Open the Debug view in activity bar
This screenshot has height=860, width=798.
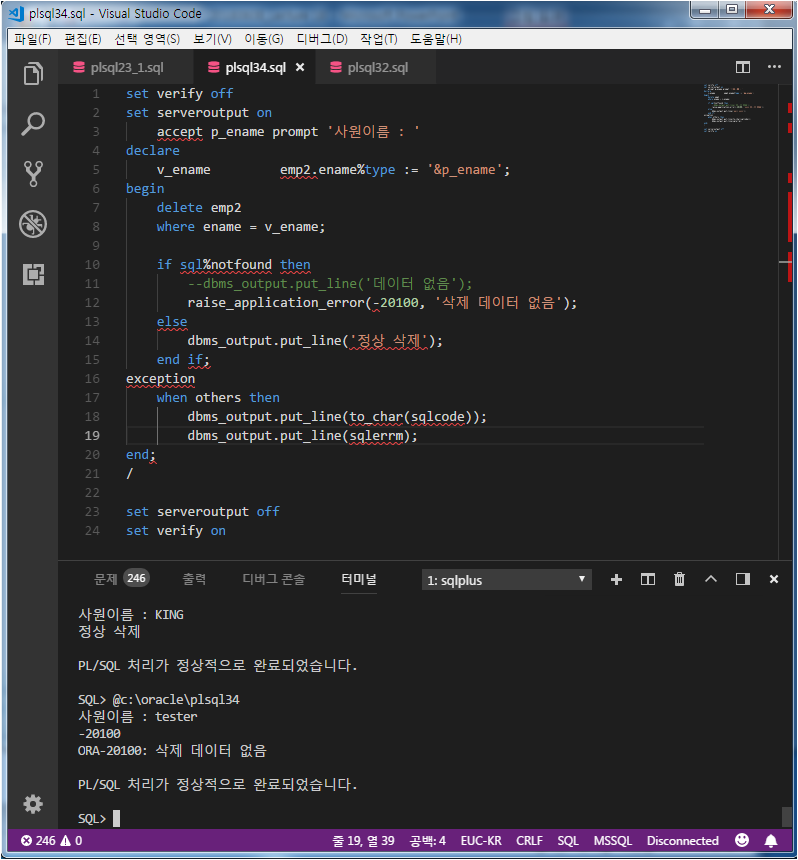tap(33, 224)
